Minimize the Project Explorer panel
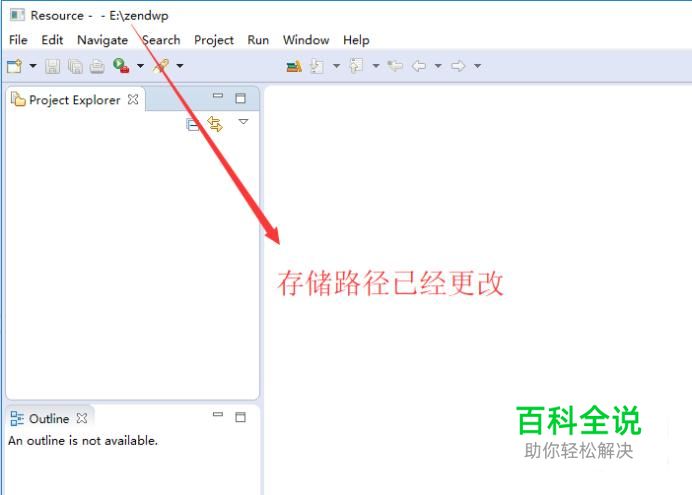 [x=218, y=96]
